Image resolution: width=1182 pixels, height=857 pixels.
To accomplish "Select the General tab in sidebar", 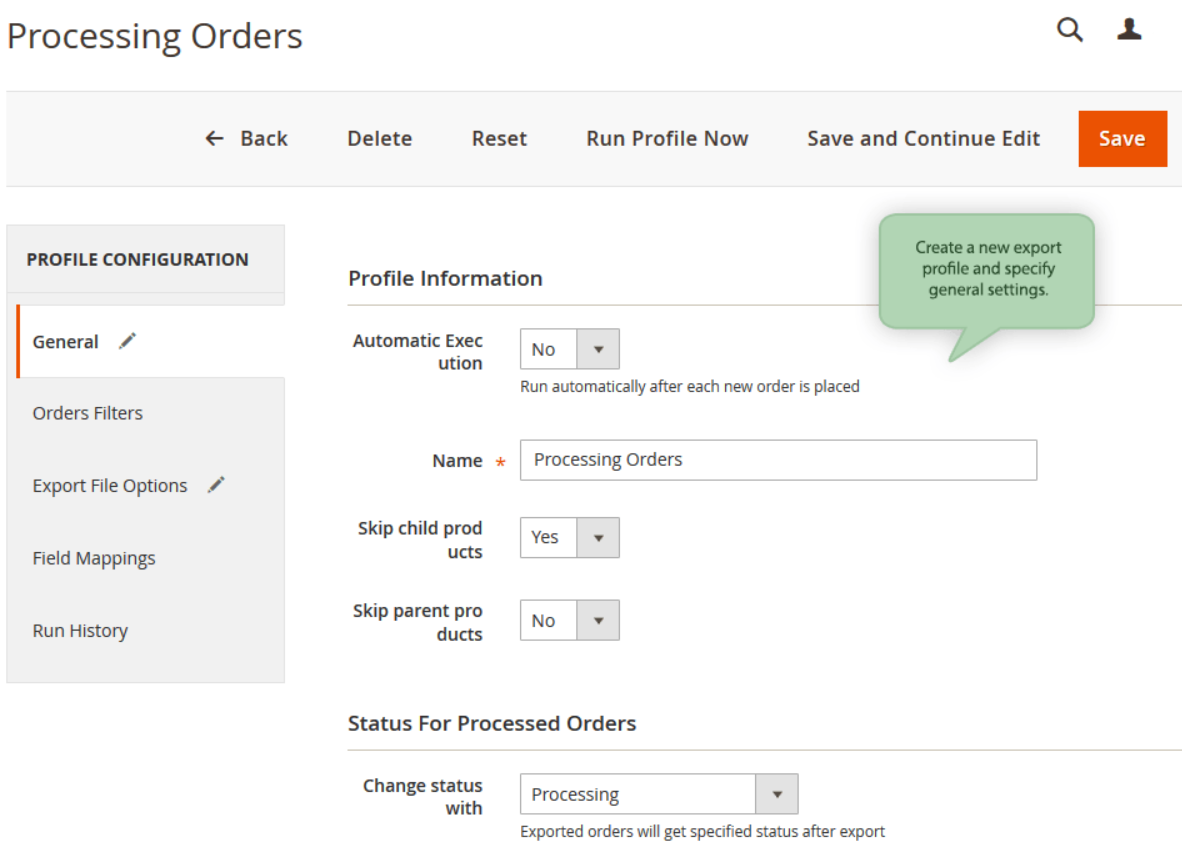I will coord(66,342).
